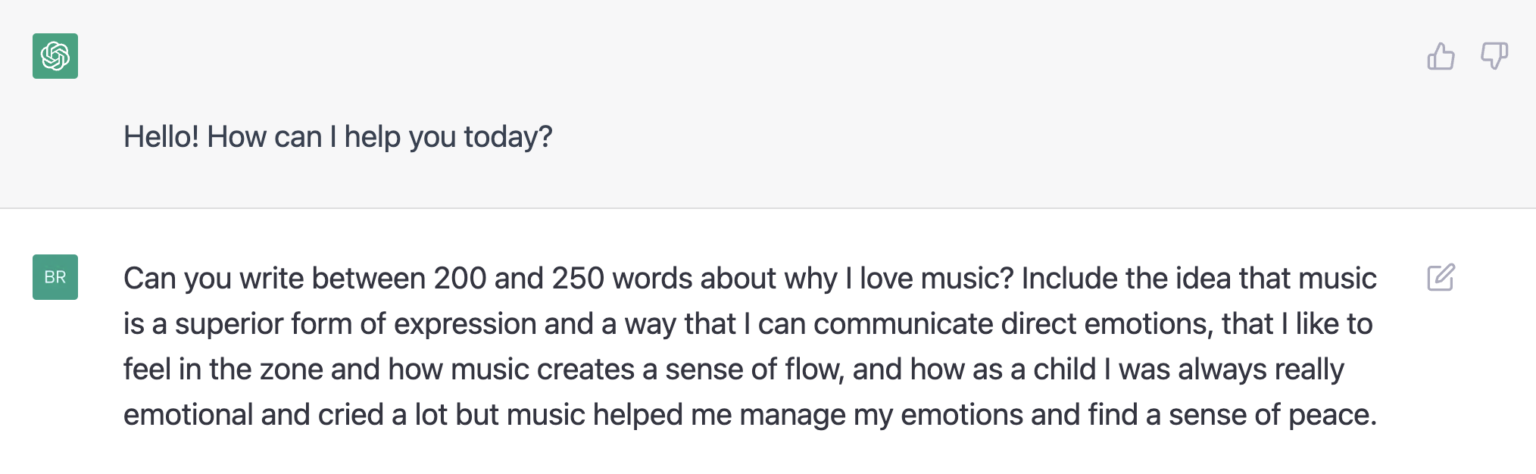Click the green ChatGPT logo avatar
1536x474 pixels.
coord(55,57)
